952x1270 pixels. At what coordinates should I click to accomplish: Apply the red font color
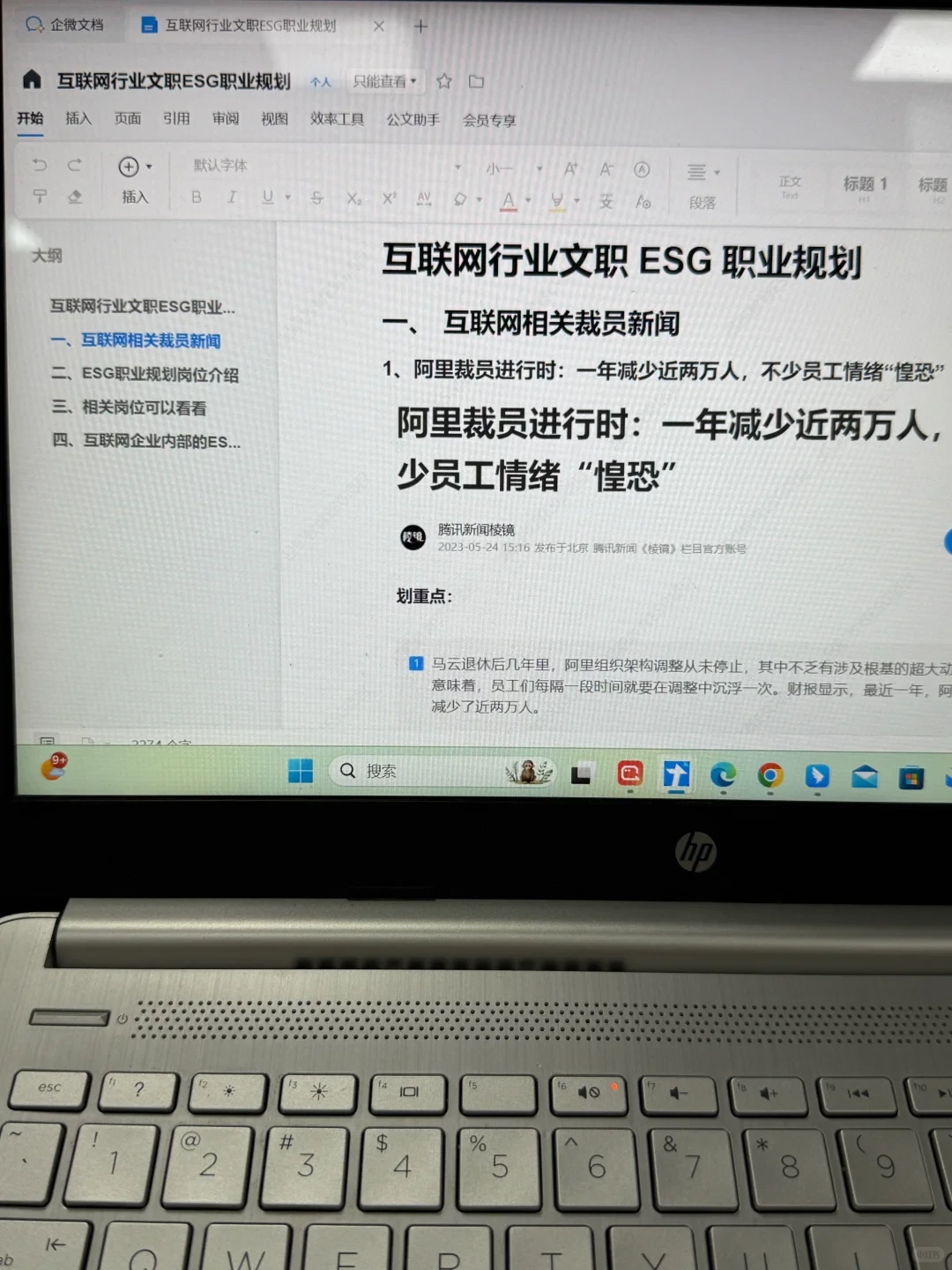(x=509, y=202)
